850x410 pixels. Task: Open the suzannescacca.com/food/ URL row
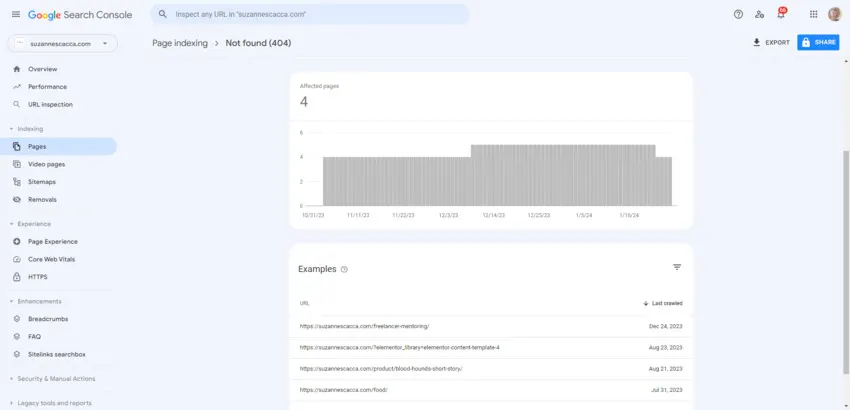(x=491, y=390)
